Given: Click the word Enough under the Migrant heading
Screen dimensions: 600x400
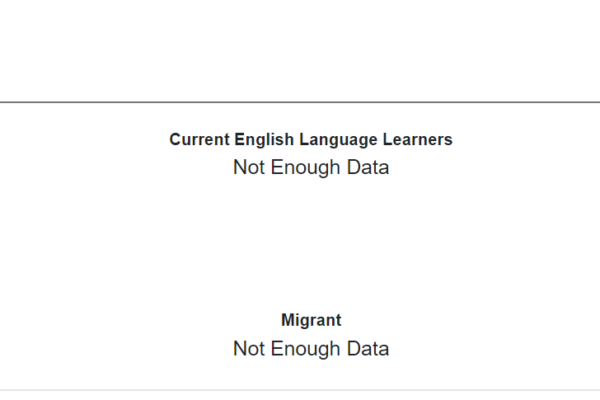Looking at the screenshot, I should pyautogui.click(x=305, y=349).
